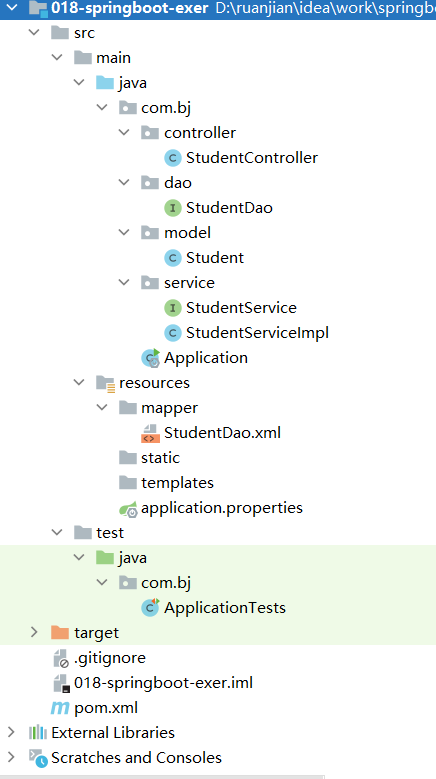Click the StudentDao.xml file icon
Viewport: 436px width, 779px height.
point(150,433)
